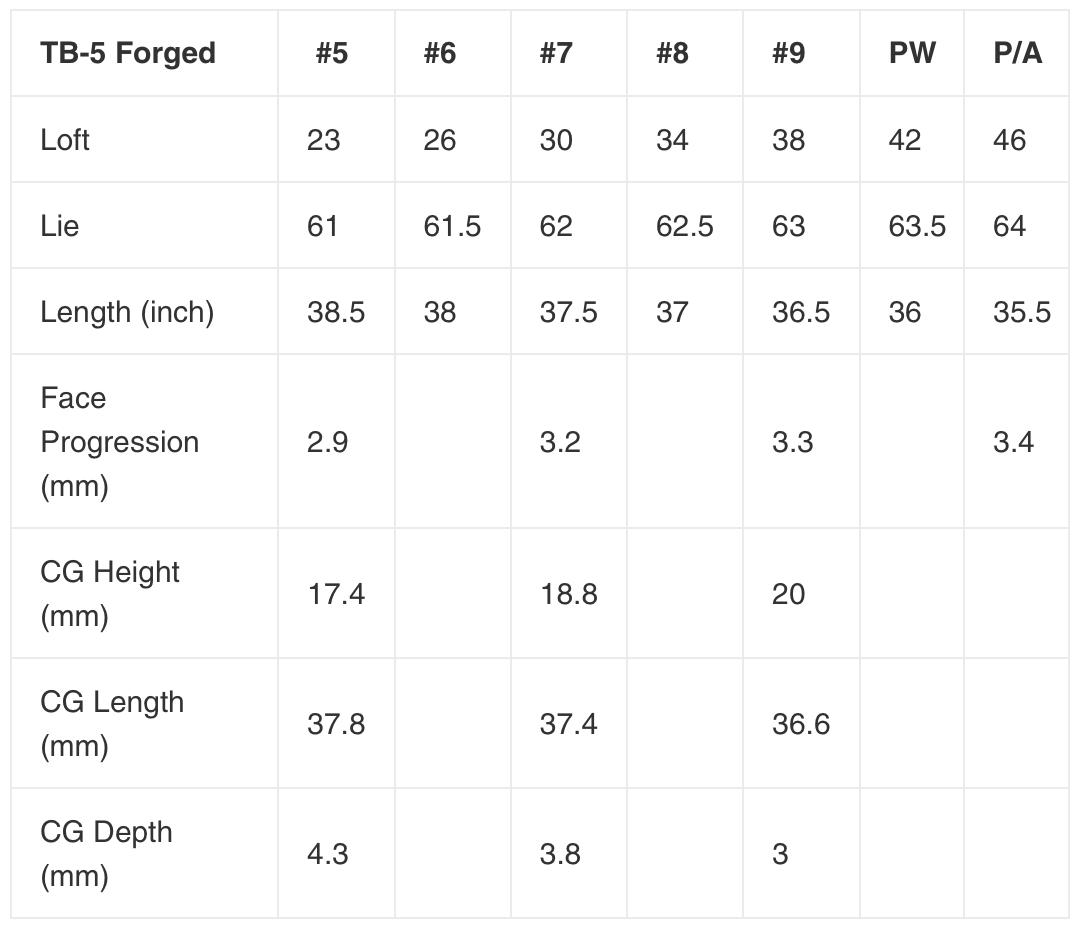Select the Loft row label
The width and height of the screenshot is (1080, 928).
coord(65,140)
